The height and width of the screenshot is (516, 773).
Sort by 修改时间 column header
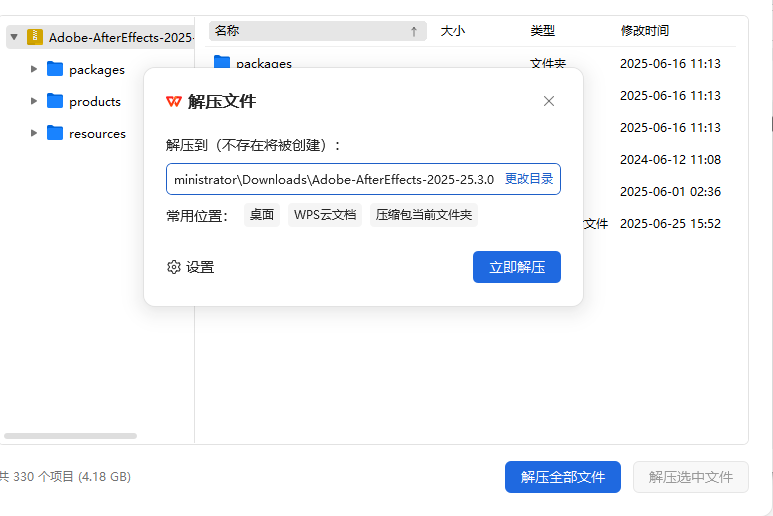click(x=645, y=31)
